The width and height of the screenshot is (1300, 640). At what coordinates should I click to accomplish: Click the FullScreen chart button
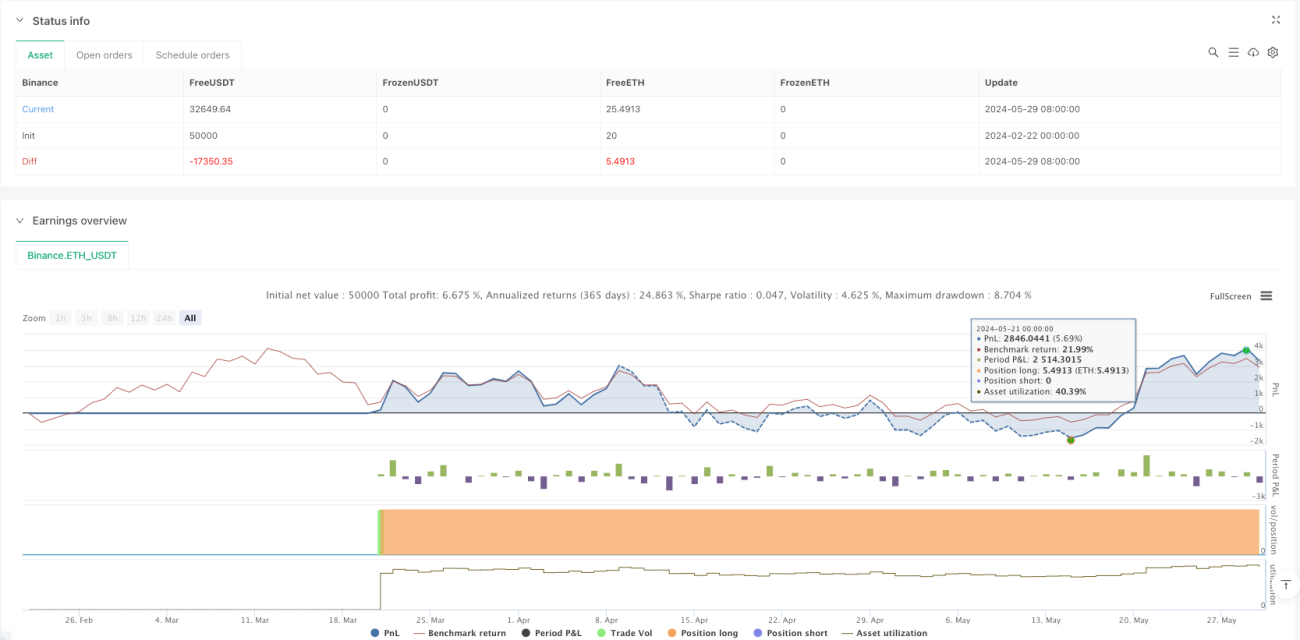(x=1230, y=296)
